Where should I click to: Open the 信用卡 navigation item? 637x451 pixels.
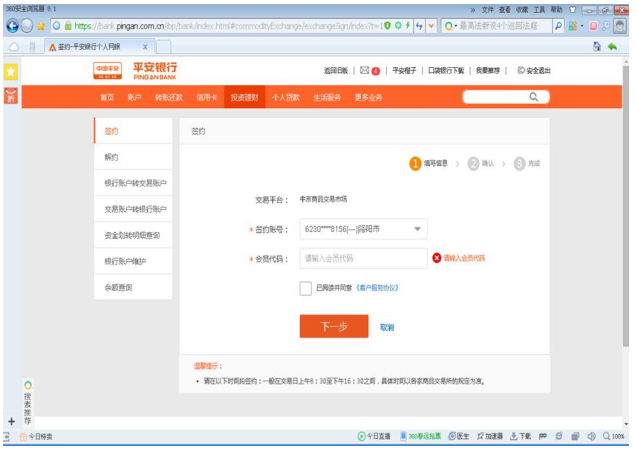[206, 97]
